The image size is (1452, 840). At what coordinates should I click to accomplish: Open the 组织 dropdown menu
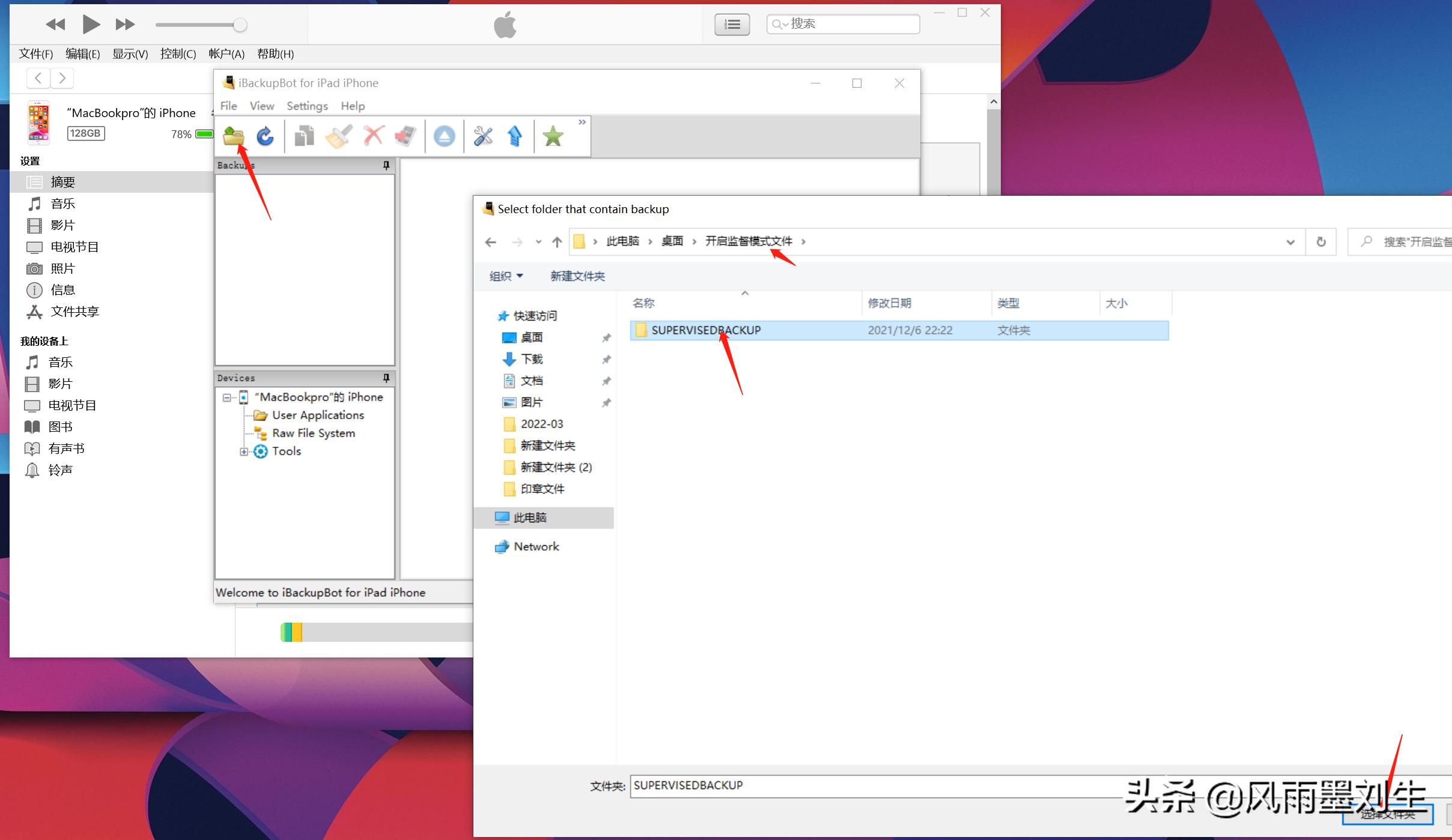(506, 276)
